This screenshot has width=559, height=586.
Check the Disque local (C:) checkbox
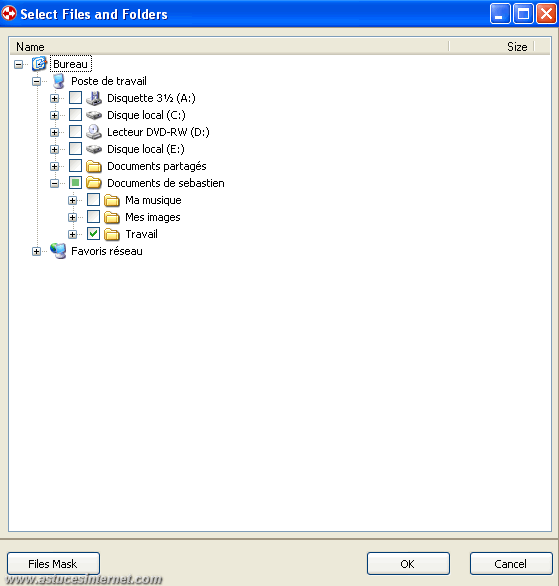pos(75,115)
